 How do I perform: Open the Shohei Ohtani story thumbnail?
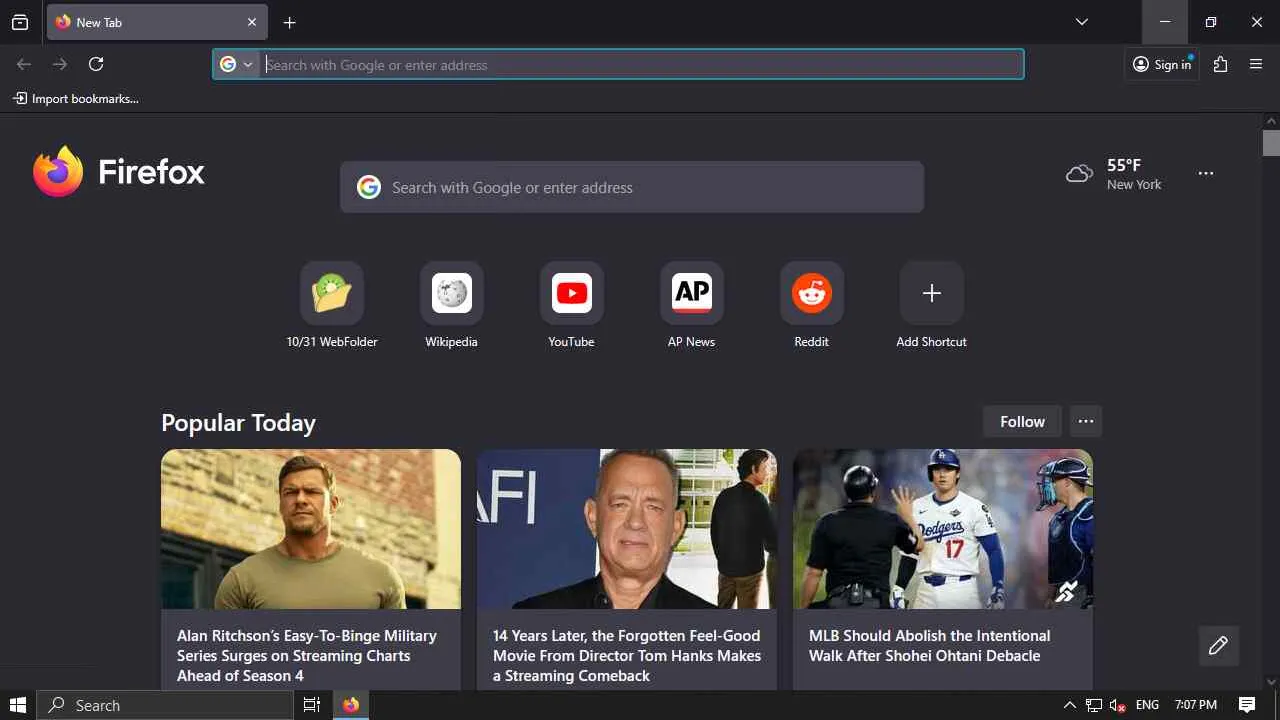pos(943,529)
